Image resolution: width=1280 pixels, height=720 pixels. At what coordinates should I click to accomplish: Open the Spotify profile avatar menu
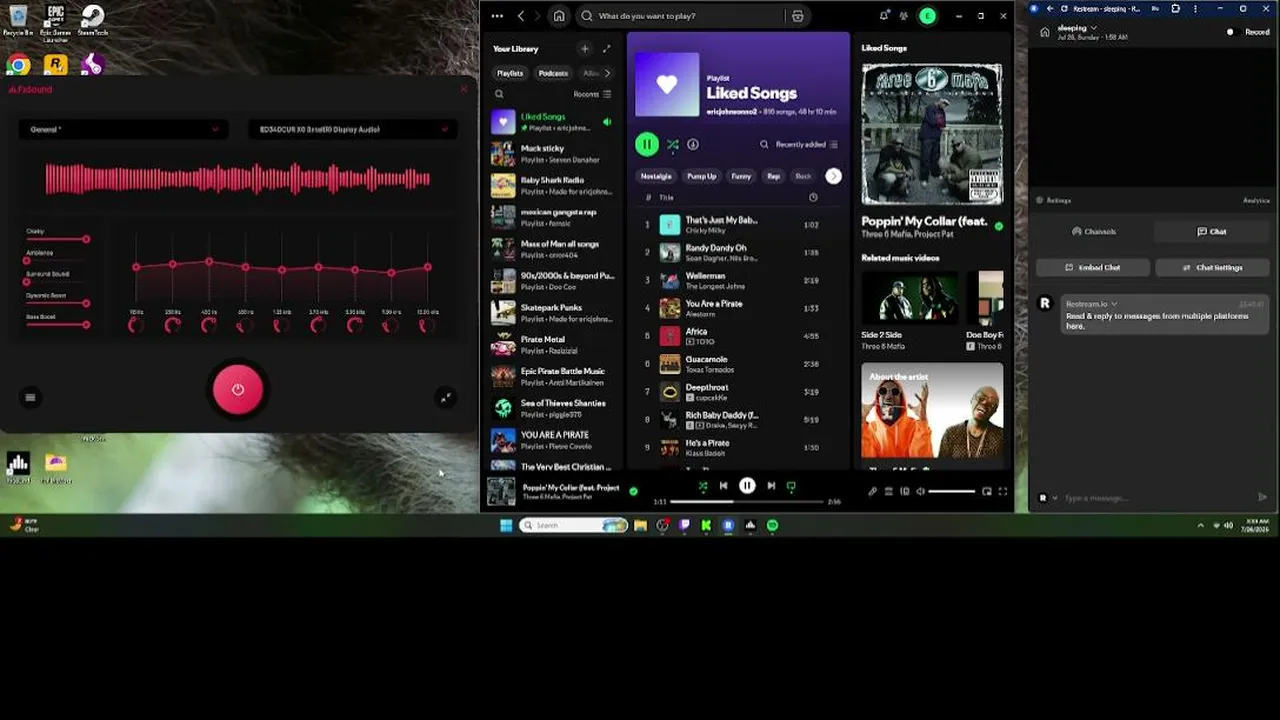[928, 16]
